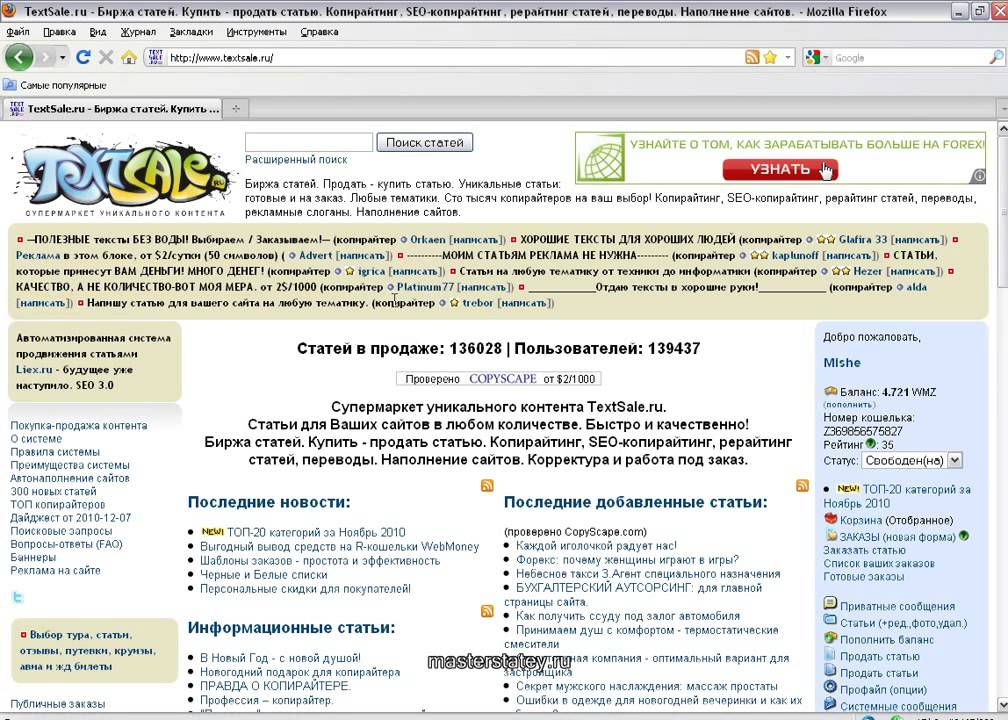
Task: Click the wallet icon beside Баланс
Action: pos(831,390)
